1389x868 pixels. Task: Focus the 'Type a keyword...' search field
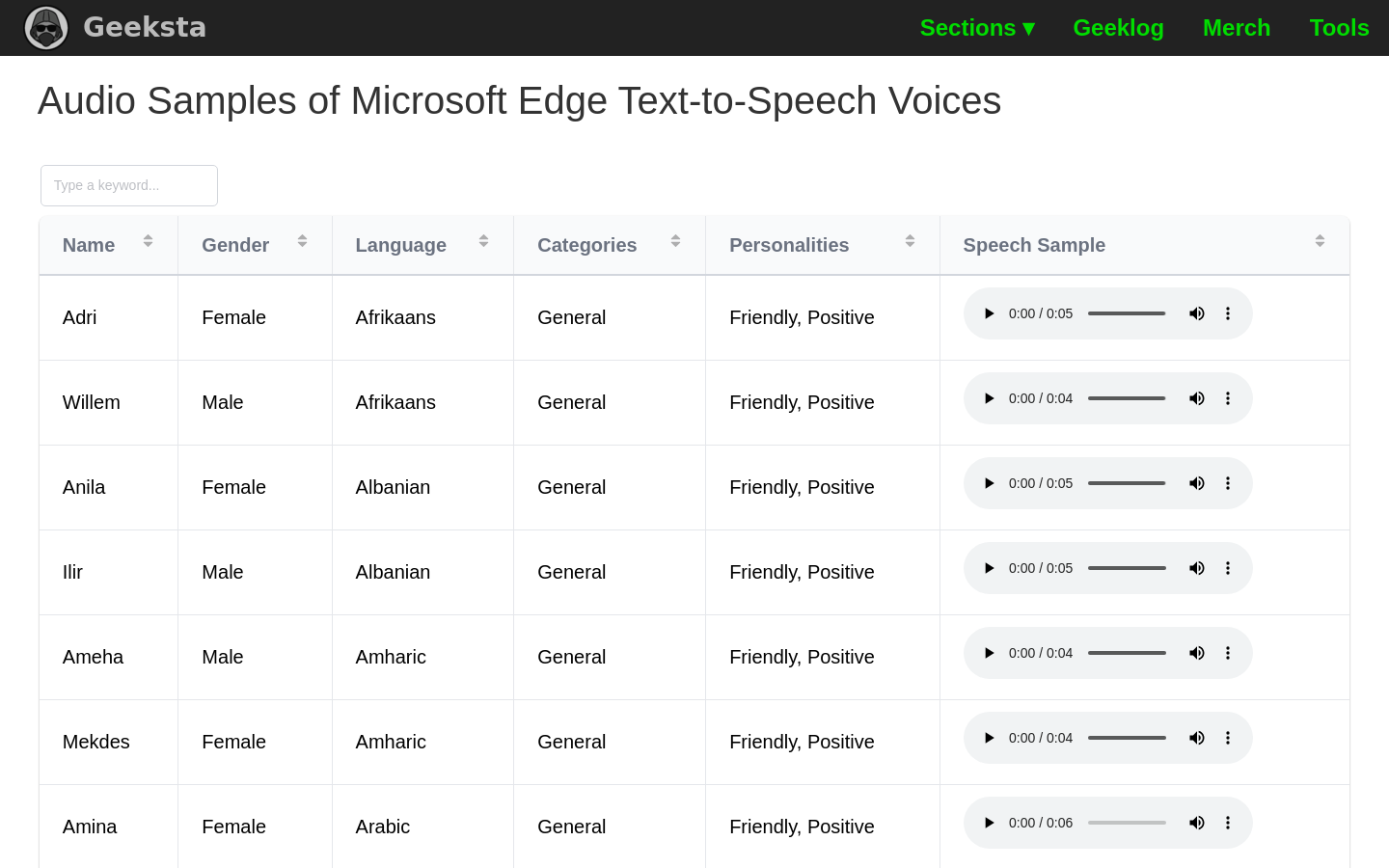(129, 185)
